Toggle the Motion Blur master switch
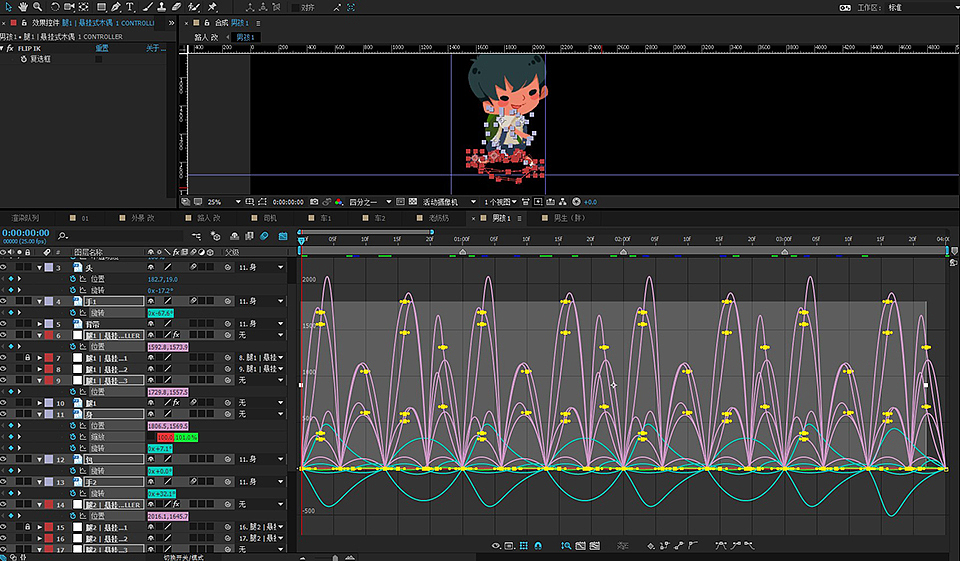The image size is (960, 561). click(x=264, y=236)
